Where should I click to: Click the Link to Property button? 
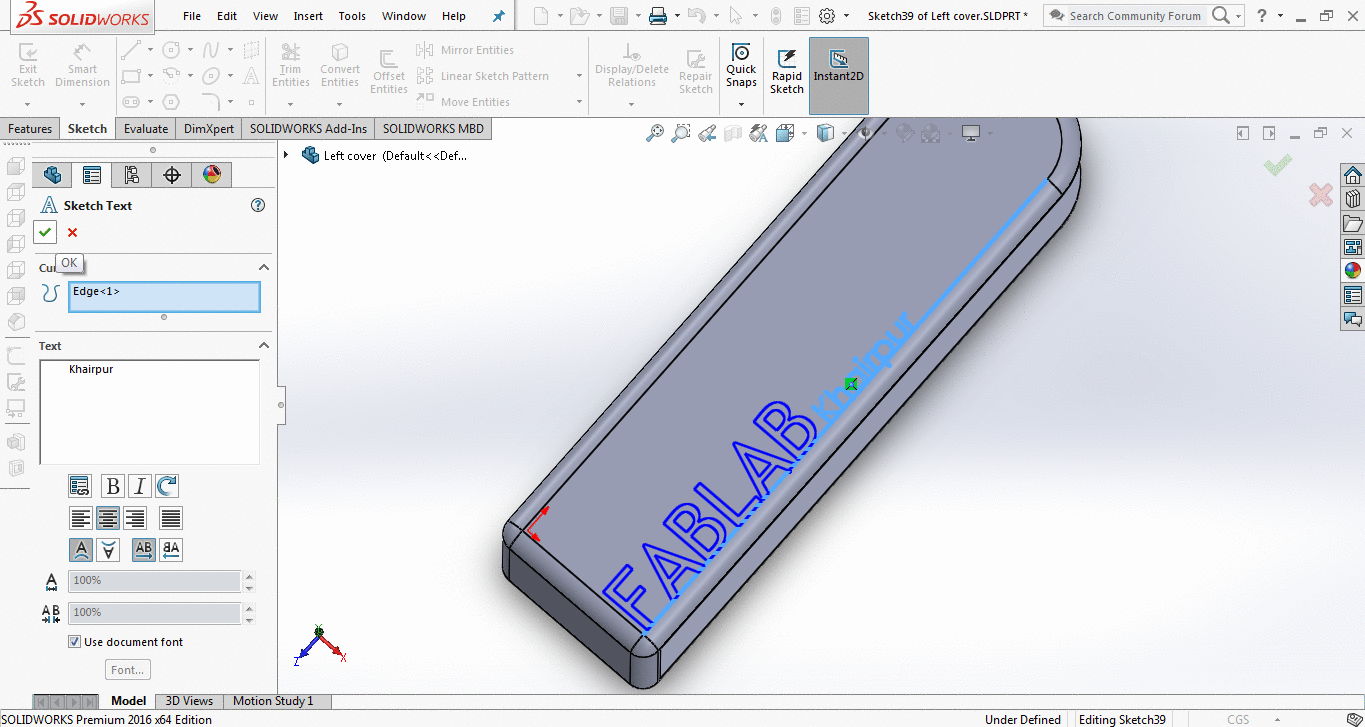[80, 487]
